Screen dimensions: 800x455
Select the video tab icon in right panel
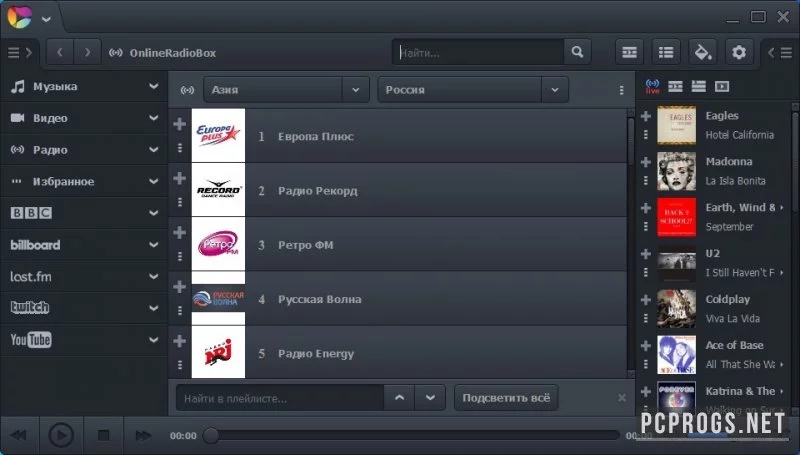coord(722,86)
